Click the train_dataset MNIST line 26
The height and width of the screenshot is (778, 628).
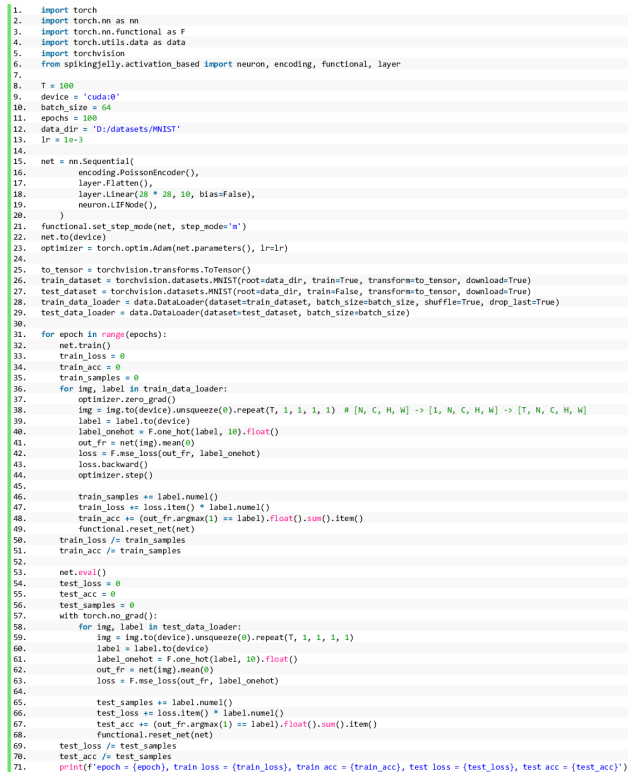click(286, 280)
